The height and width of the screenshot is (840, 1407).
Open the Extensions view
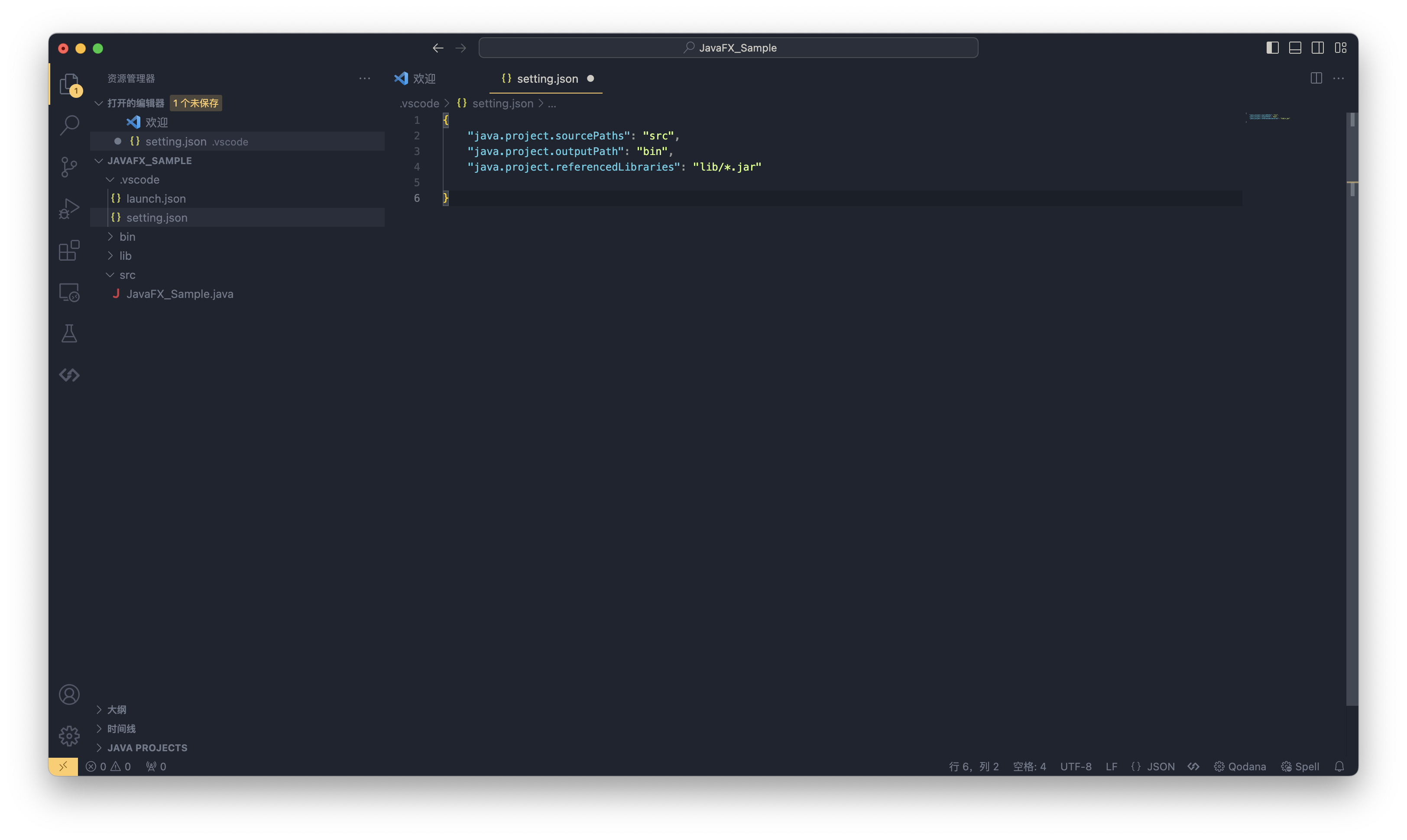(69, 250)
